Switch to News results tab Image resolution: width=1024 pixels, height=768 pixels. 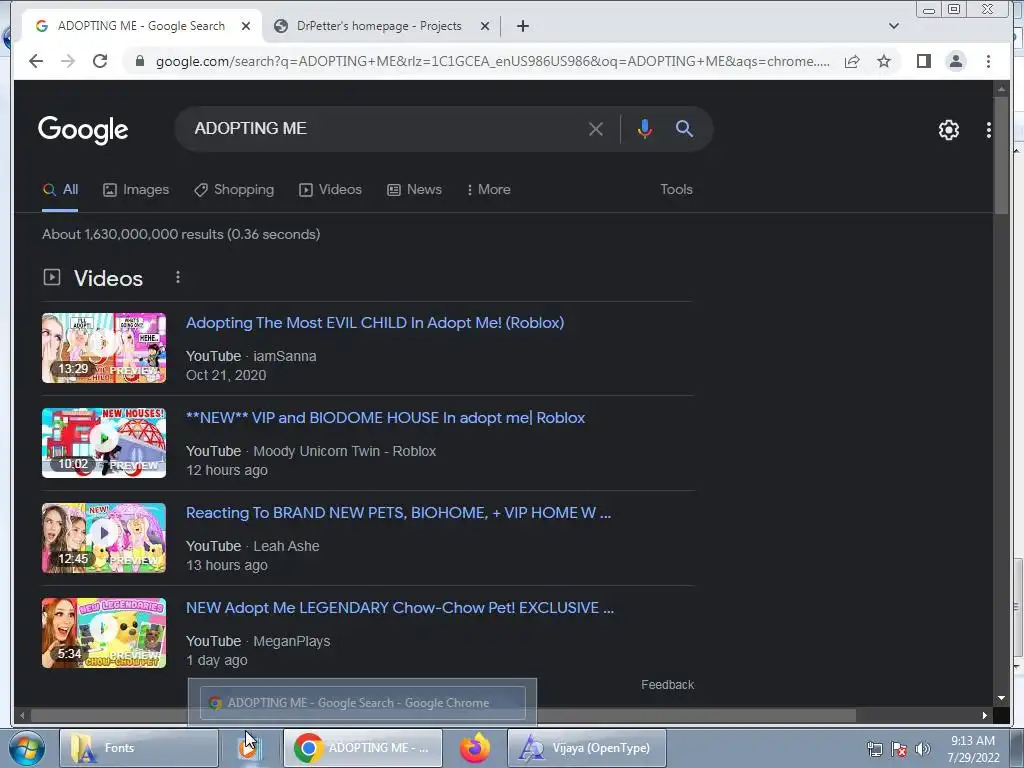414,189
